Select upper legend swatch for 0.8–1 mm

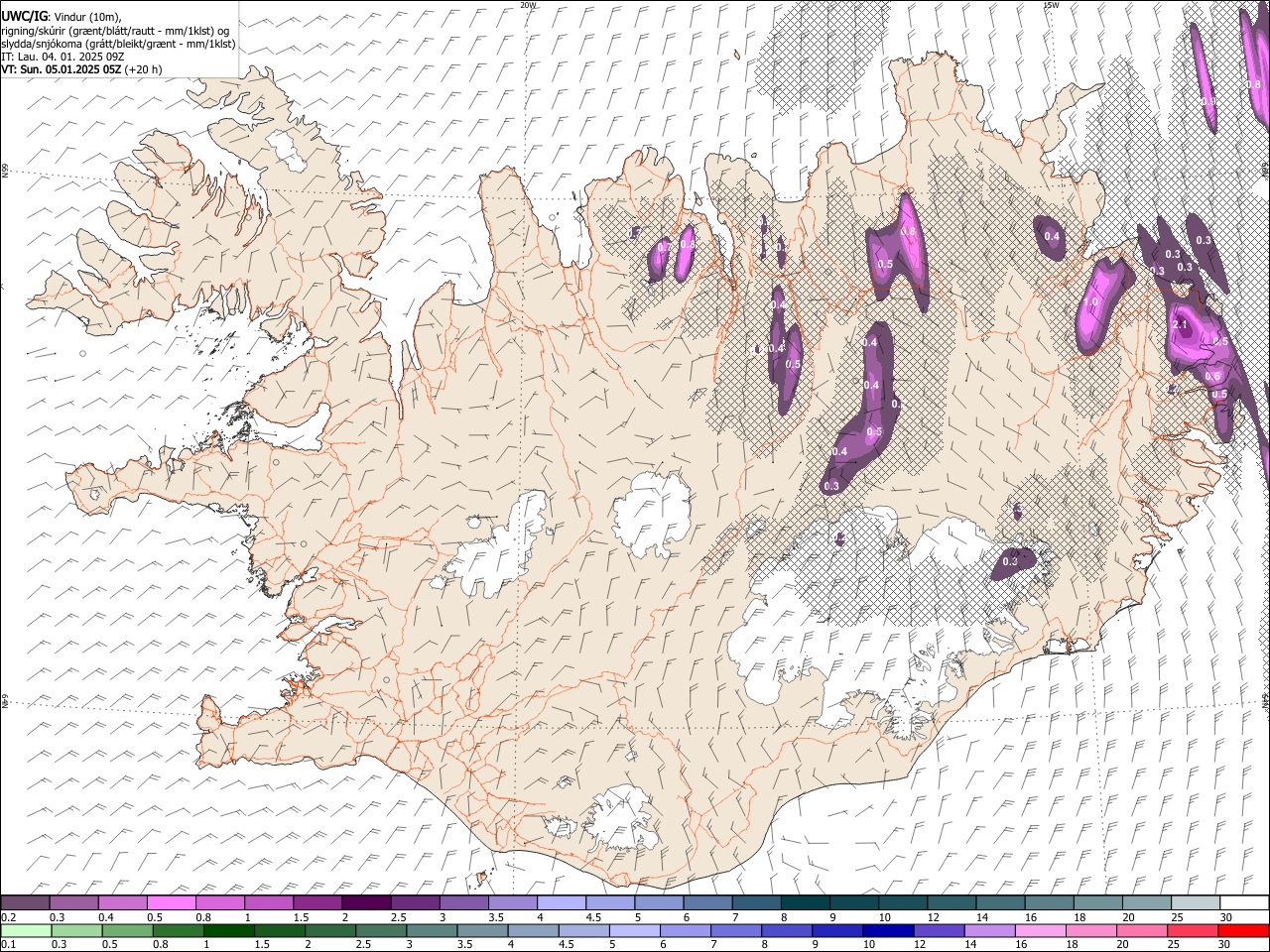(x=220, y=902)
